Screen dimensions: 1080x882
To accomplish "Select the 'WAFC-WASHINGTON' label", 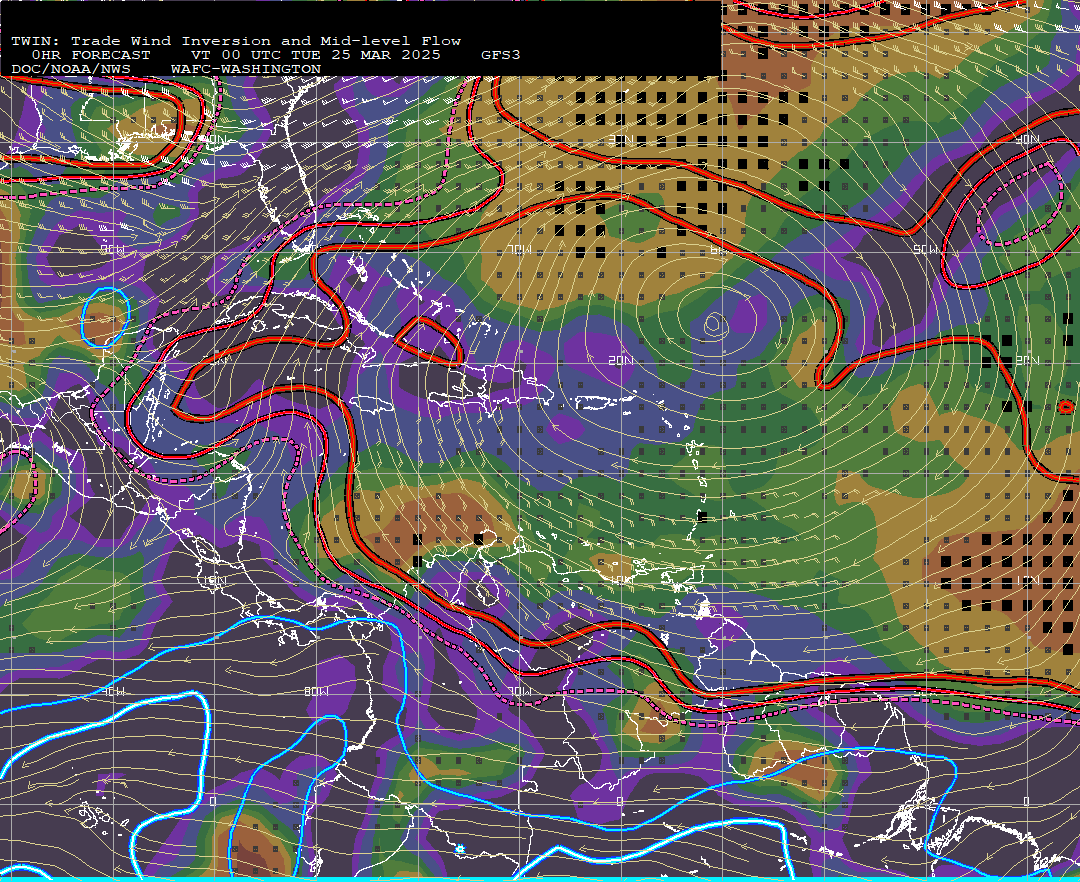I will tap(246, 69).
